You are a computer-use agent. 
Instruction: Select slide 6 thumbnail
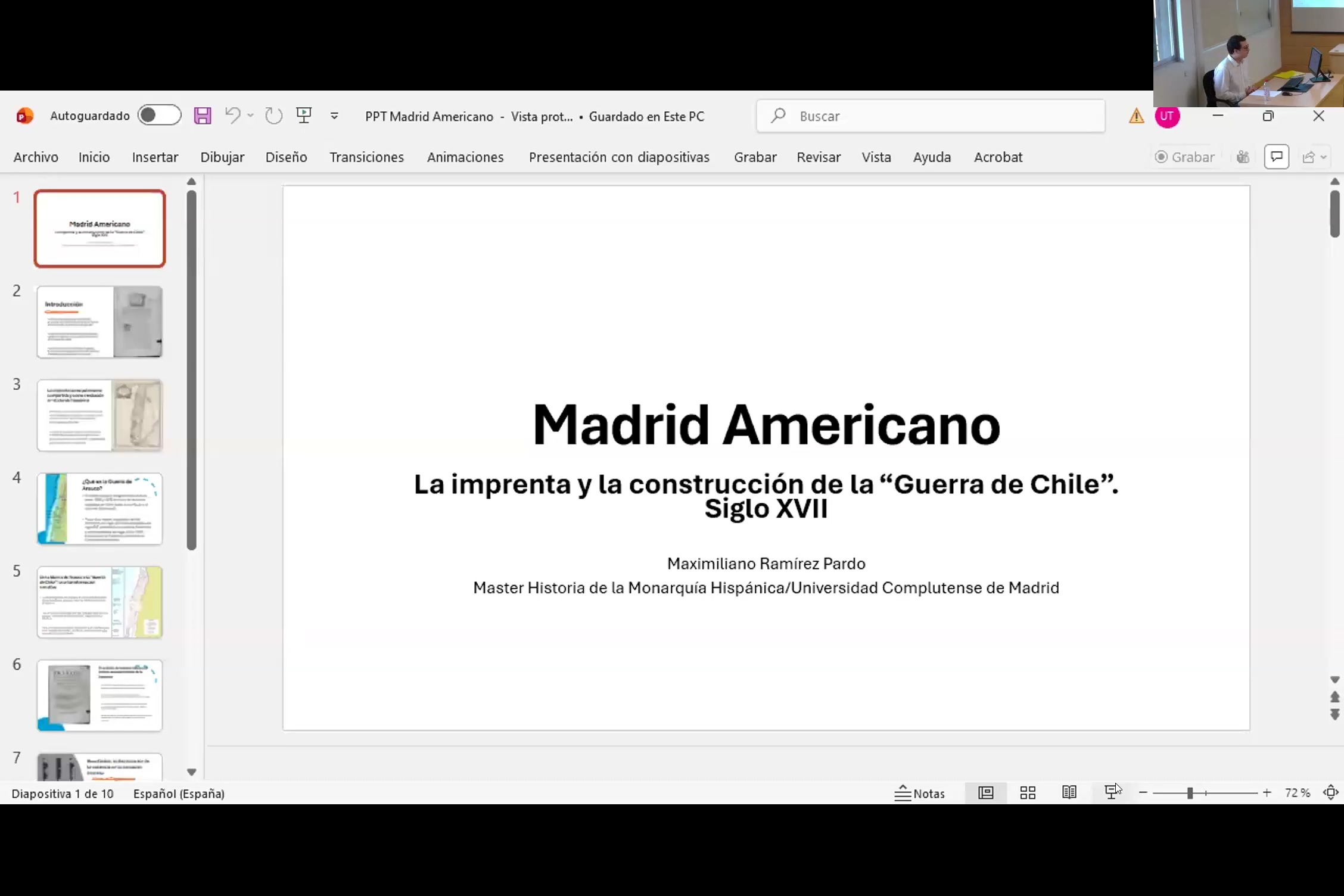99,696
